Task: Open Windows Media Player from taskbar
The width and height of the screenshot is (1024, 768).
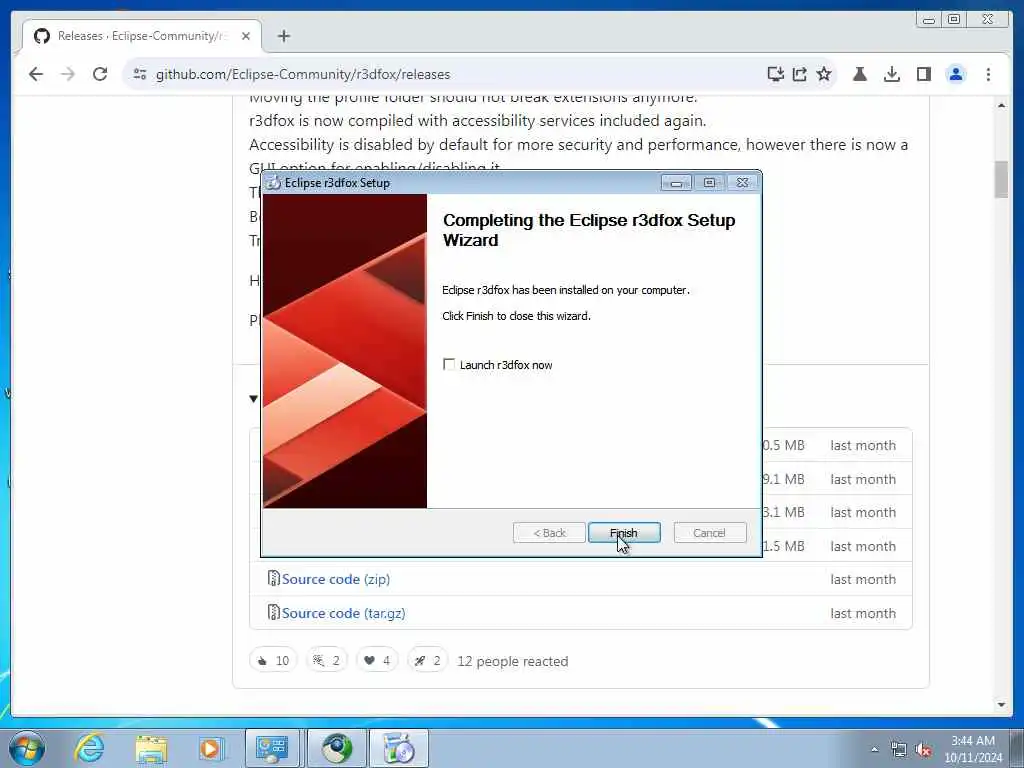Action: tap(210, 748)
